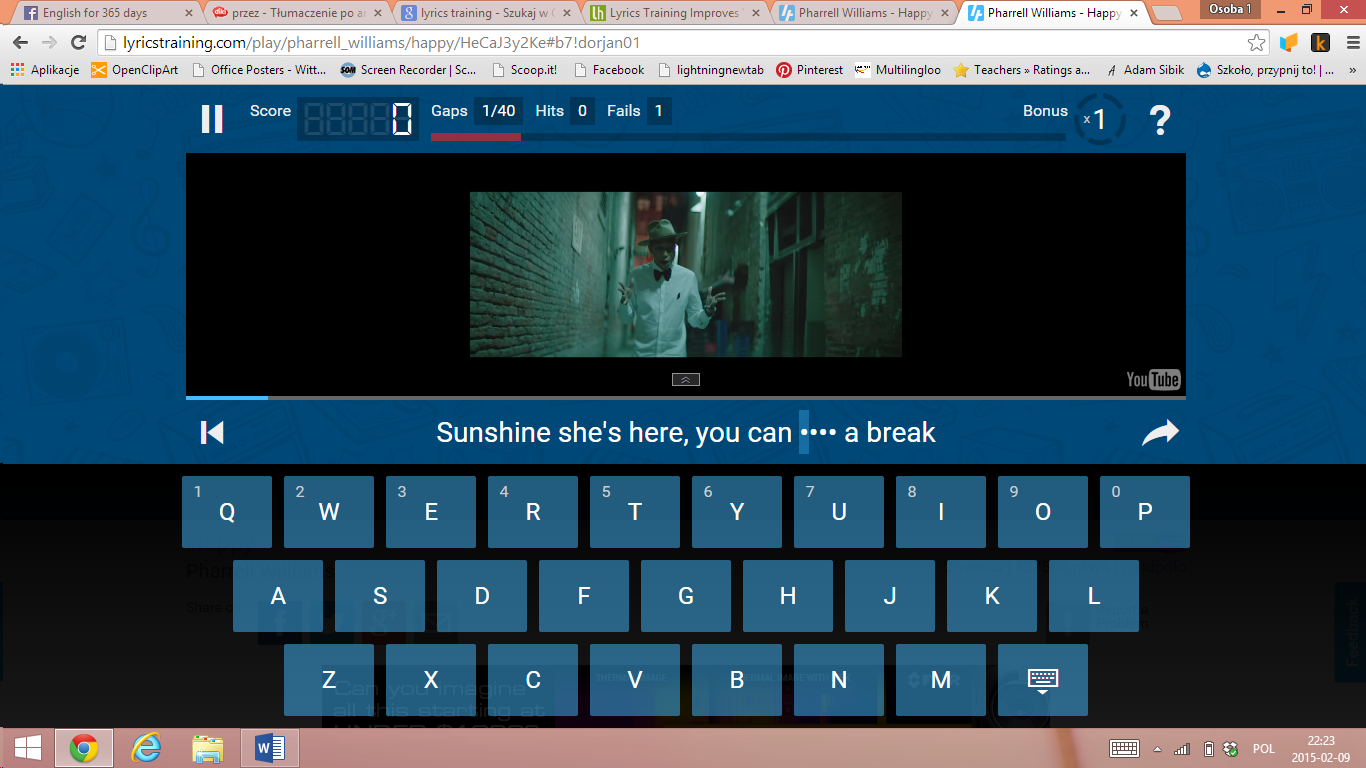Tap the T key on the on-screen keyboard

pyautogui.click(x=635, y=512)
